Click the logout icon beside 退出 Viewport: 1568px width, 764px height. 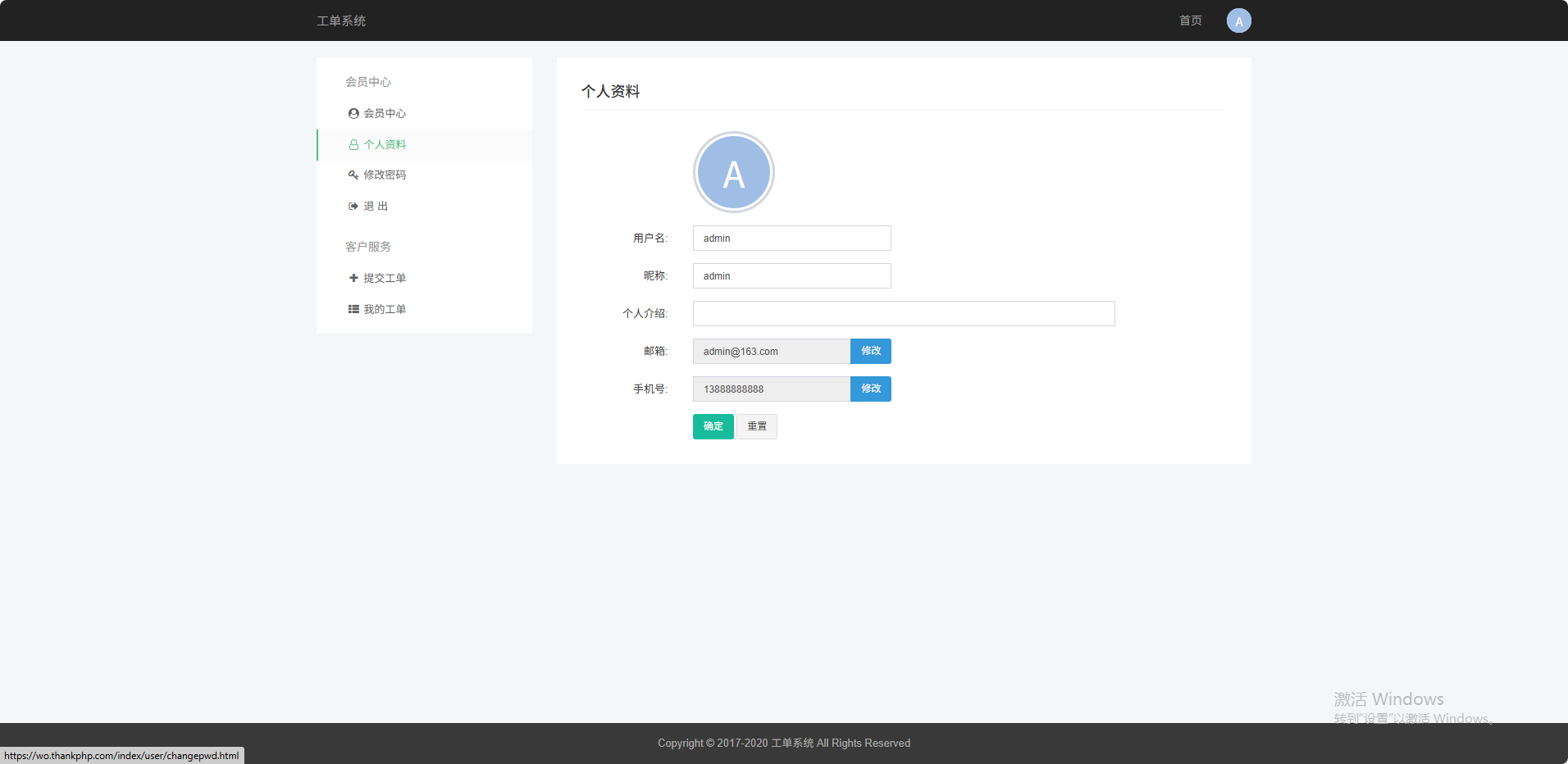coord(353,207)
